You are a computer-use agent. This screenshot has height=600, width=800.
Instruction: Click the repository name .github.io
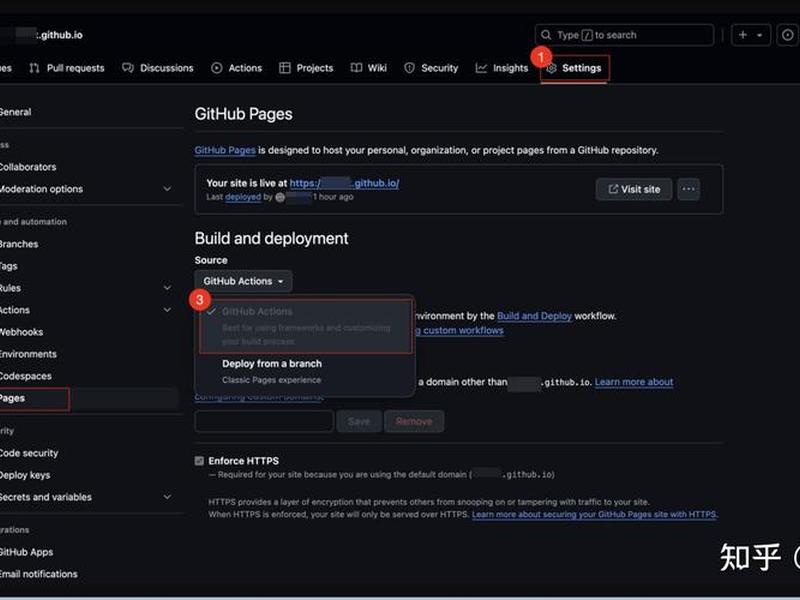pyautogui.click(x=59, y=35)
